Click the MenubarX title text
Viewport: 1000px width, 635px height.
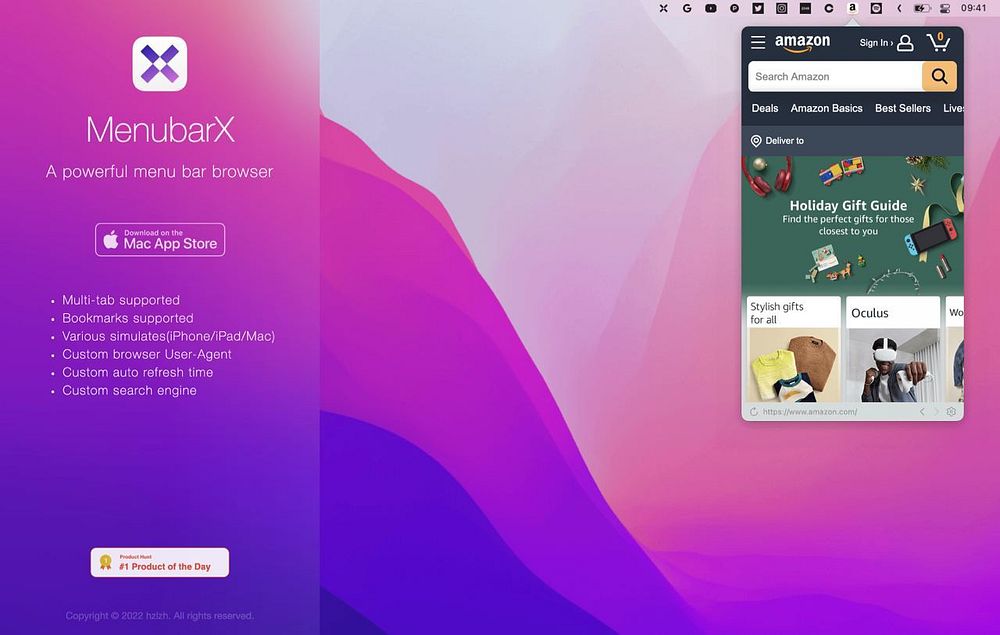click(x=160, y=129)
